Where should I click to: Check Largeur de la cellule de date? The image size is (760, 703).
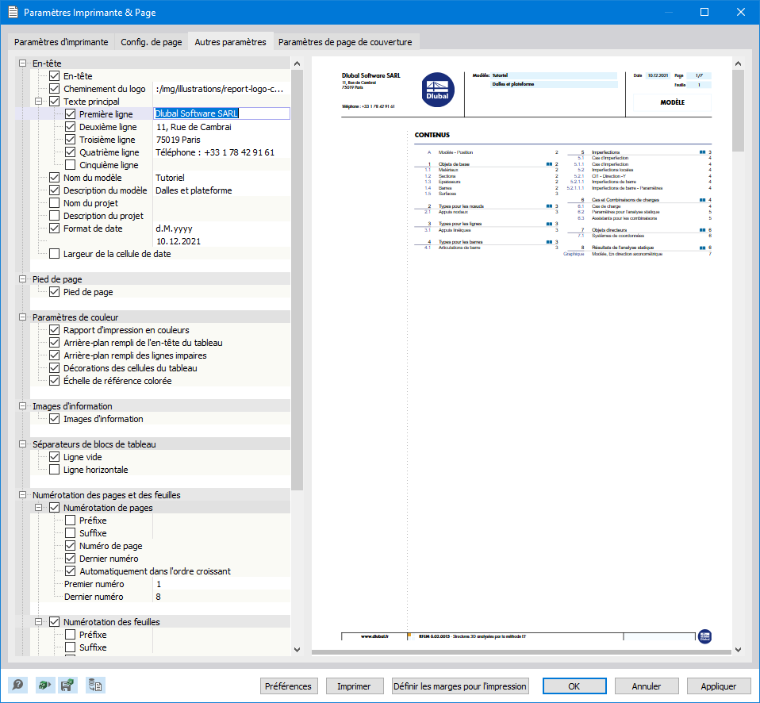point(55,254)
